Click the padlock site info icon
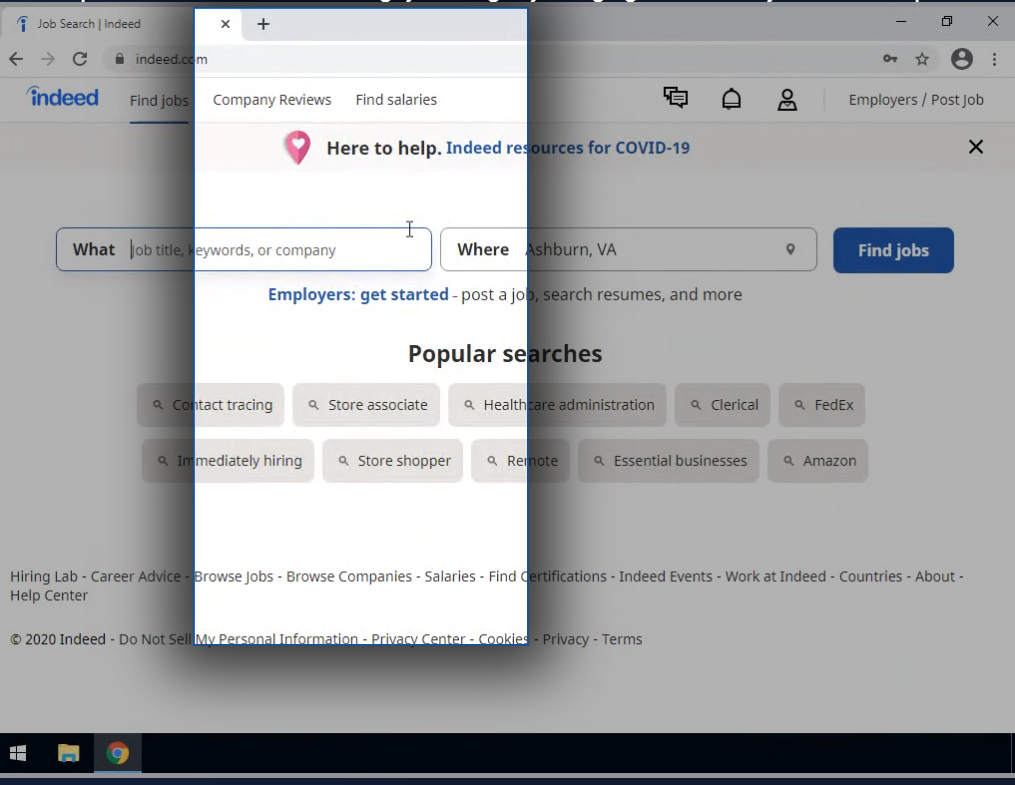Screen dimensions: 1015x785 pyautogui.click(x=119, y=59)
